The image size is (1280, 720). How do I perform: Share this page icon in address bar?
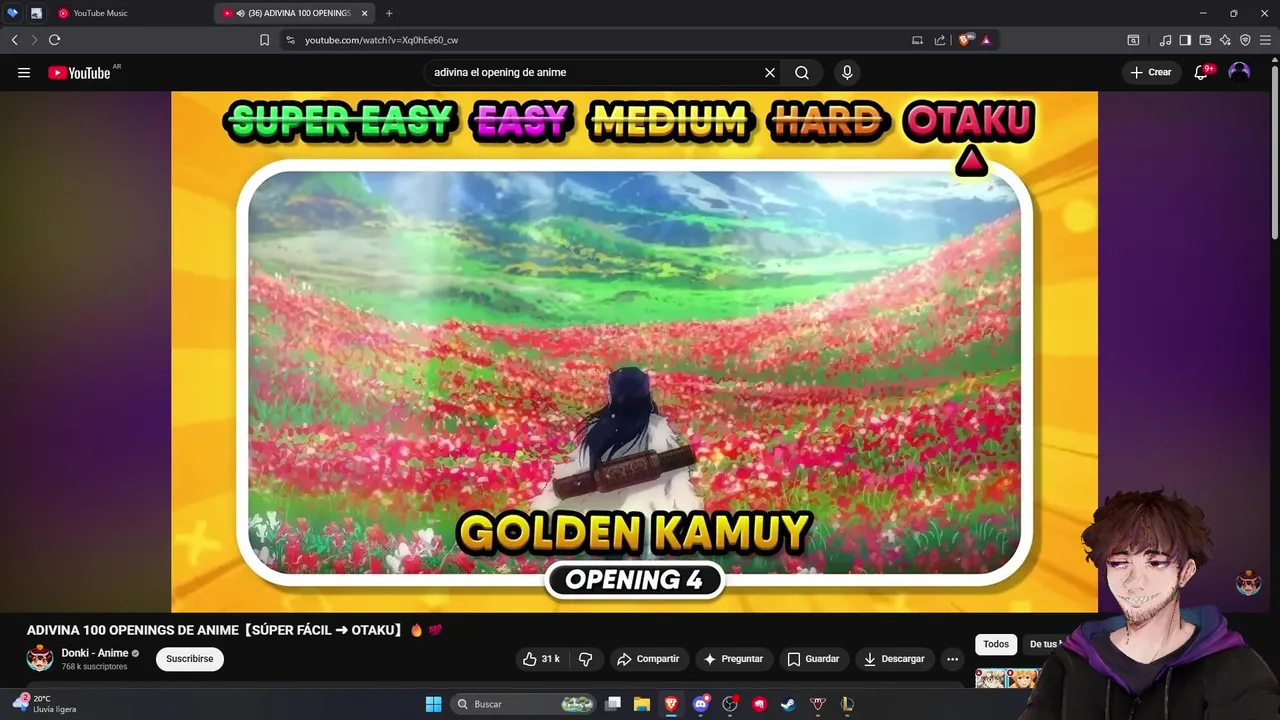[x=940, y=40]
